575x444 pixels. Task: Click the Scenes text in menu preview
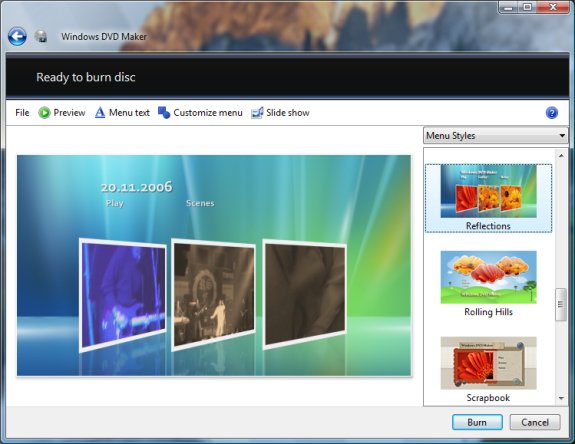200,203
